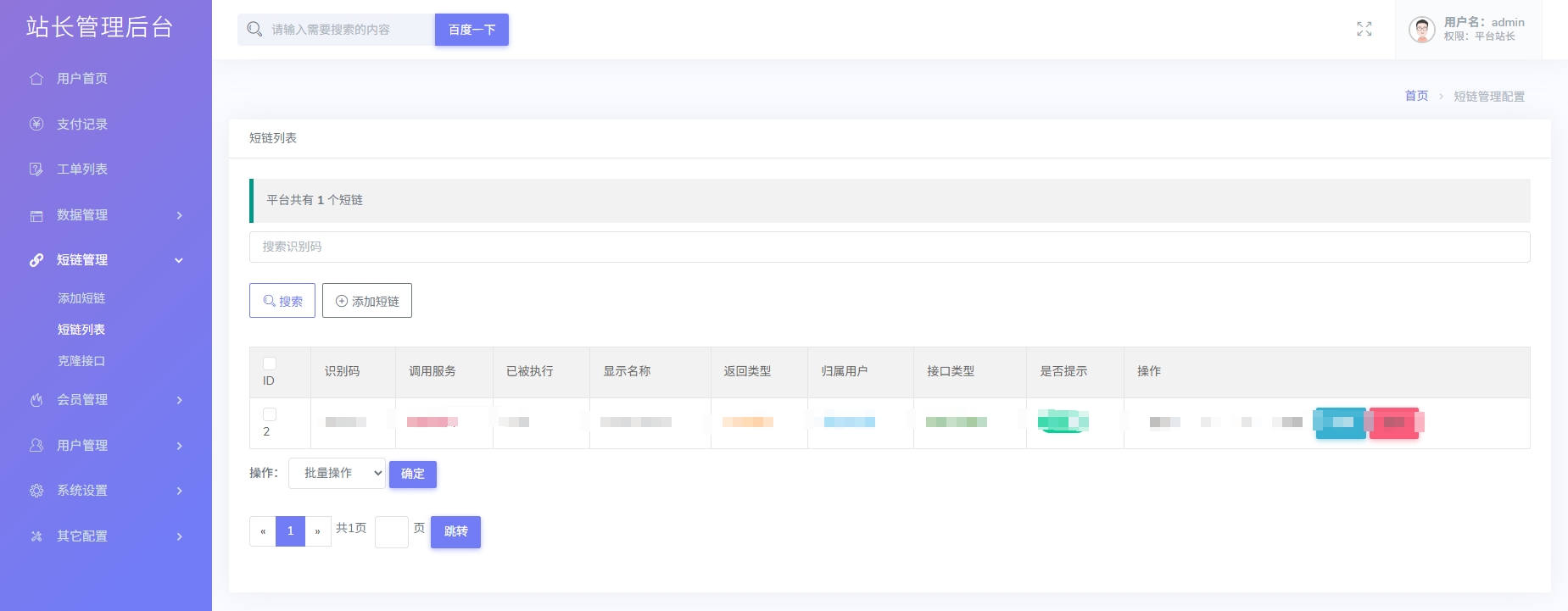Click the flame icon beside 会员管理
This screenshot has width=1568, height=611.
pyautogui.click(x=36, y=400)
